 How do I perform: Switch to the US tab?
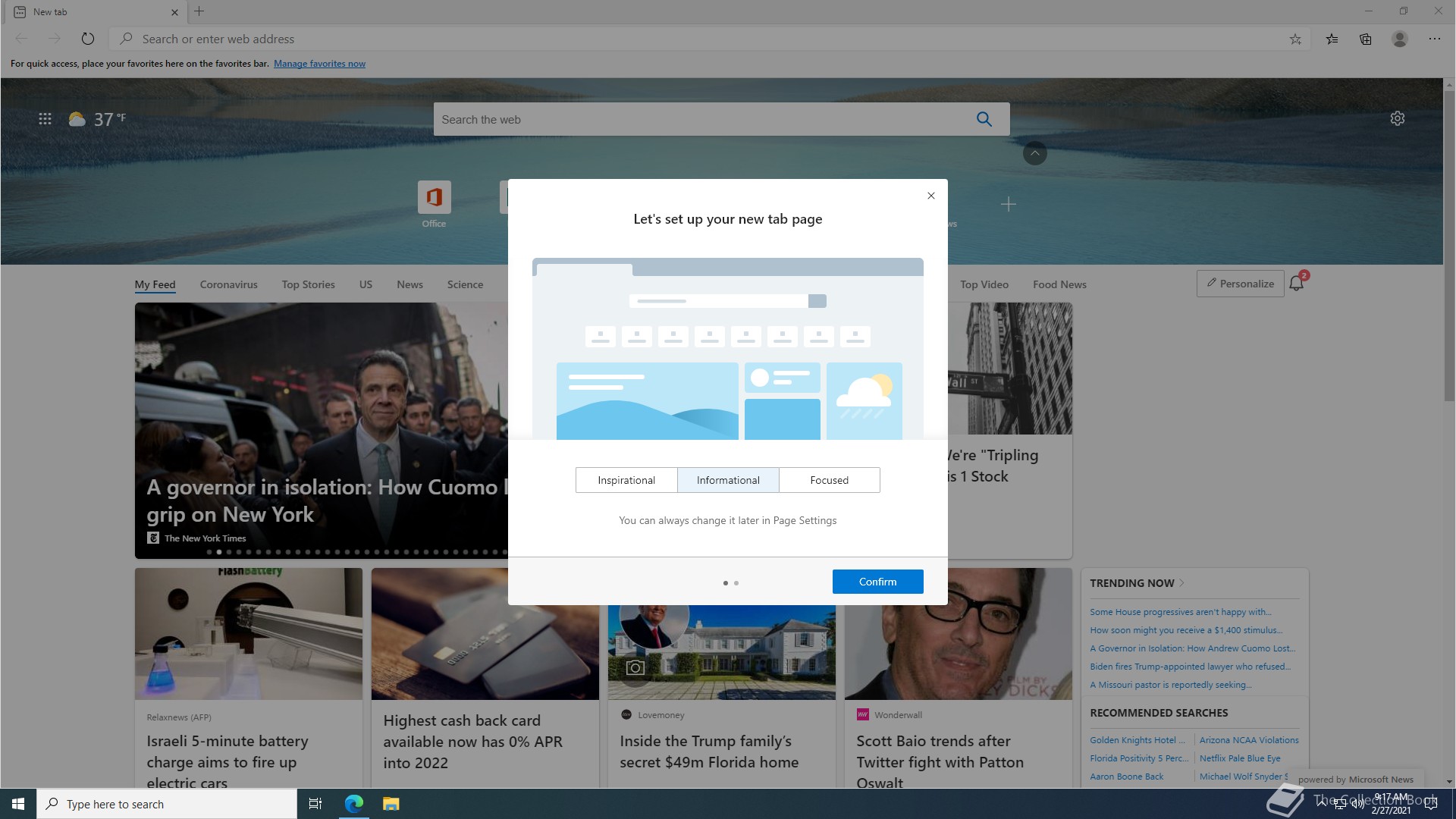coord(366,284)
